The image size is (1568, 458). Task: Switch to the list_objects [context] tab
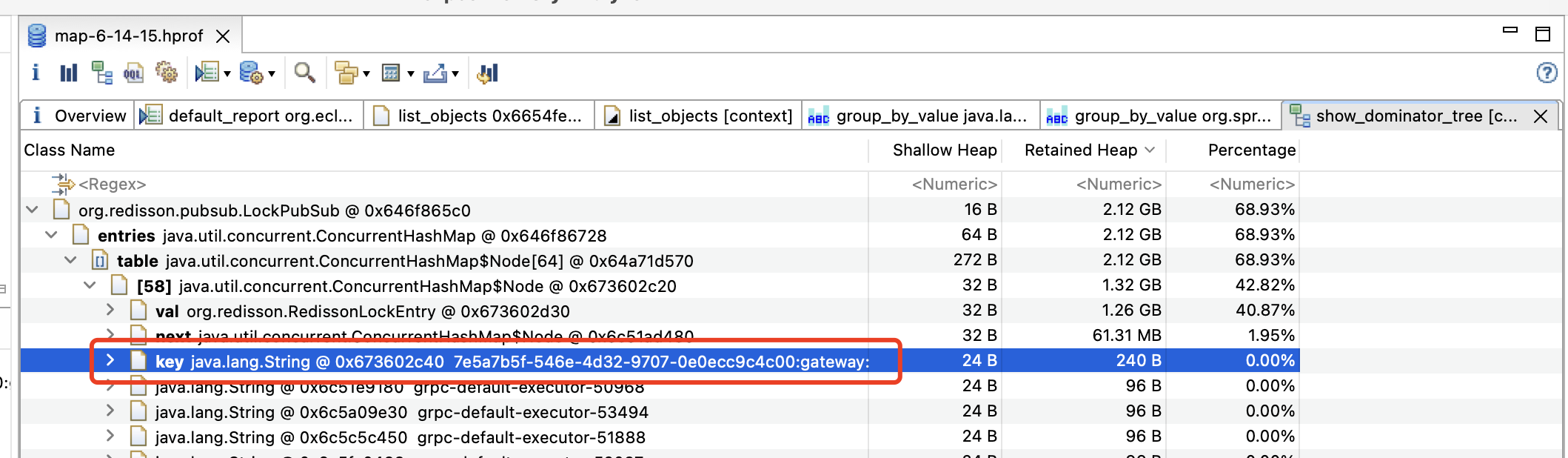pyautogui.click(x=699, y=116)
